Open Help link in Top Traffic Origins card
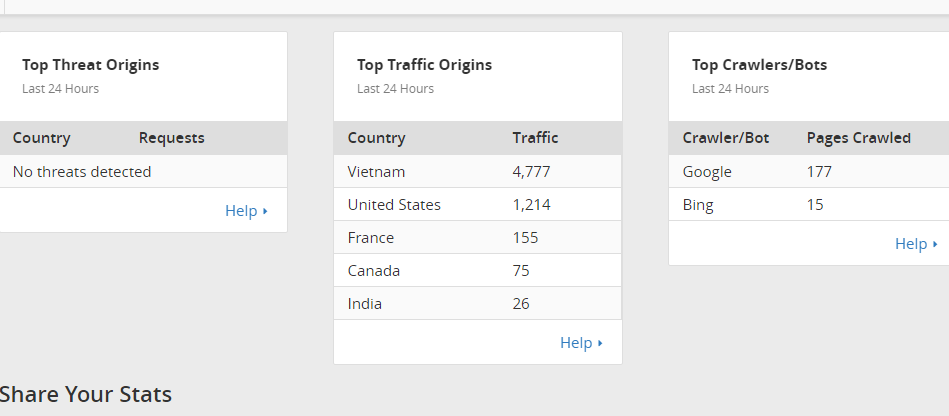Screen dimensions: 949x416 pyautogui.click(x=582, y=343)
